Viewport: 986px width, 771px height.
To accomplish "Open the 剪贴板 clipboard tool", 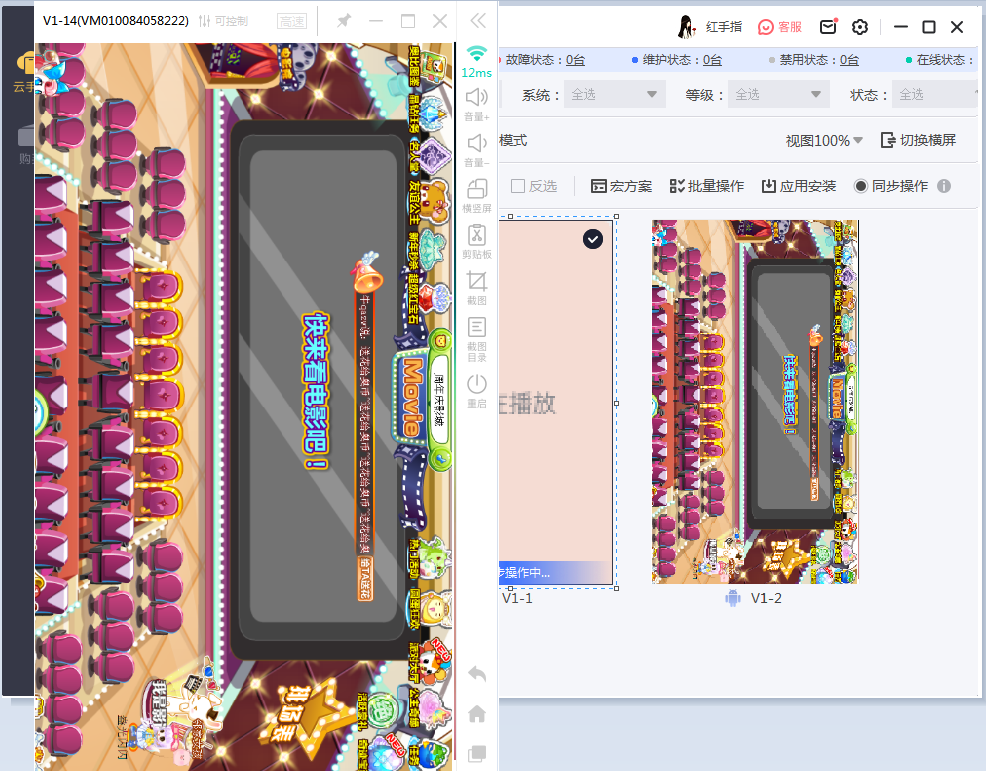I will tap(477, 242).
